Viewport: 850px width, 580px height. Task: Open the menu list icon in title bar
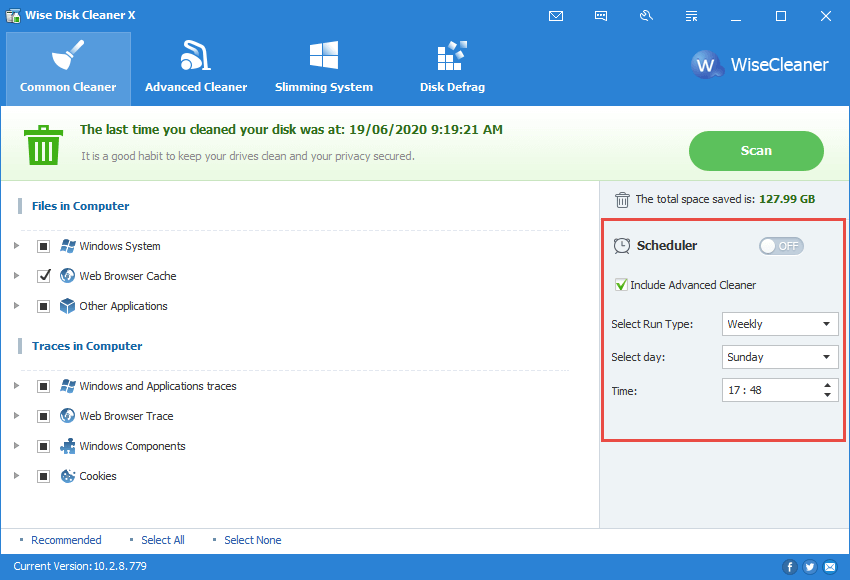point(691,16)
